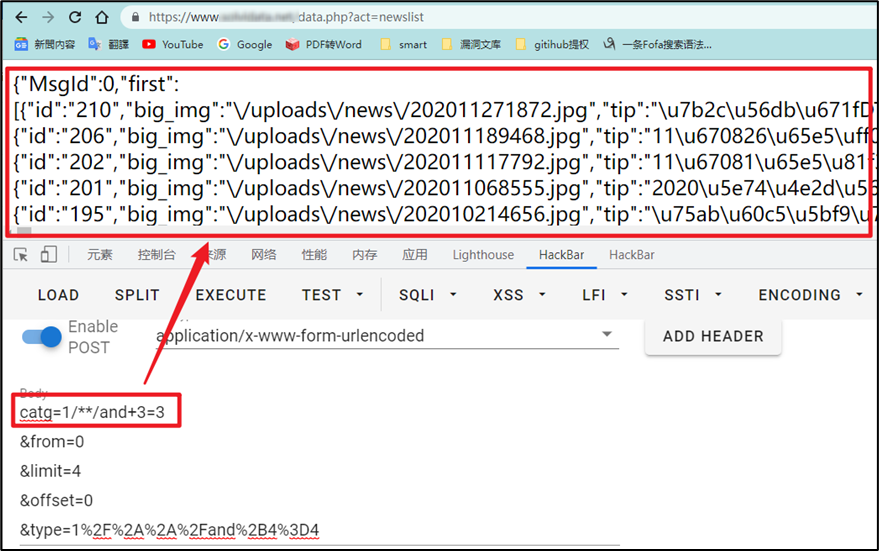
Task: Open the content type application/x-www-form-urlencoded dropdown
Action: [x=387, y=336]
